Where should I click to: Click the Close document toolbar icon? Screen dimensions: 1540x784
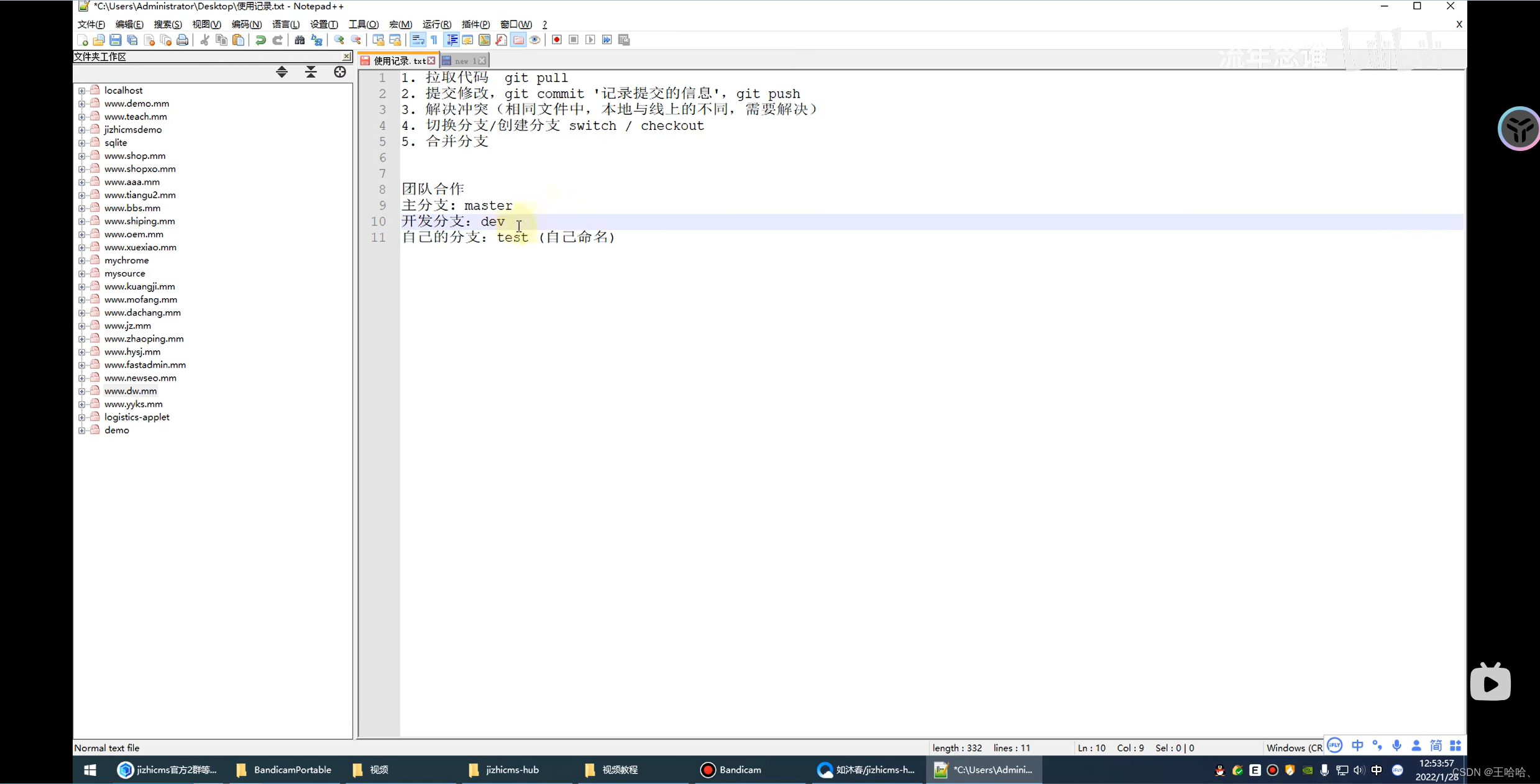point(149,40)
